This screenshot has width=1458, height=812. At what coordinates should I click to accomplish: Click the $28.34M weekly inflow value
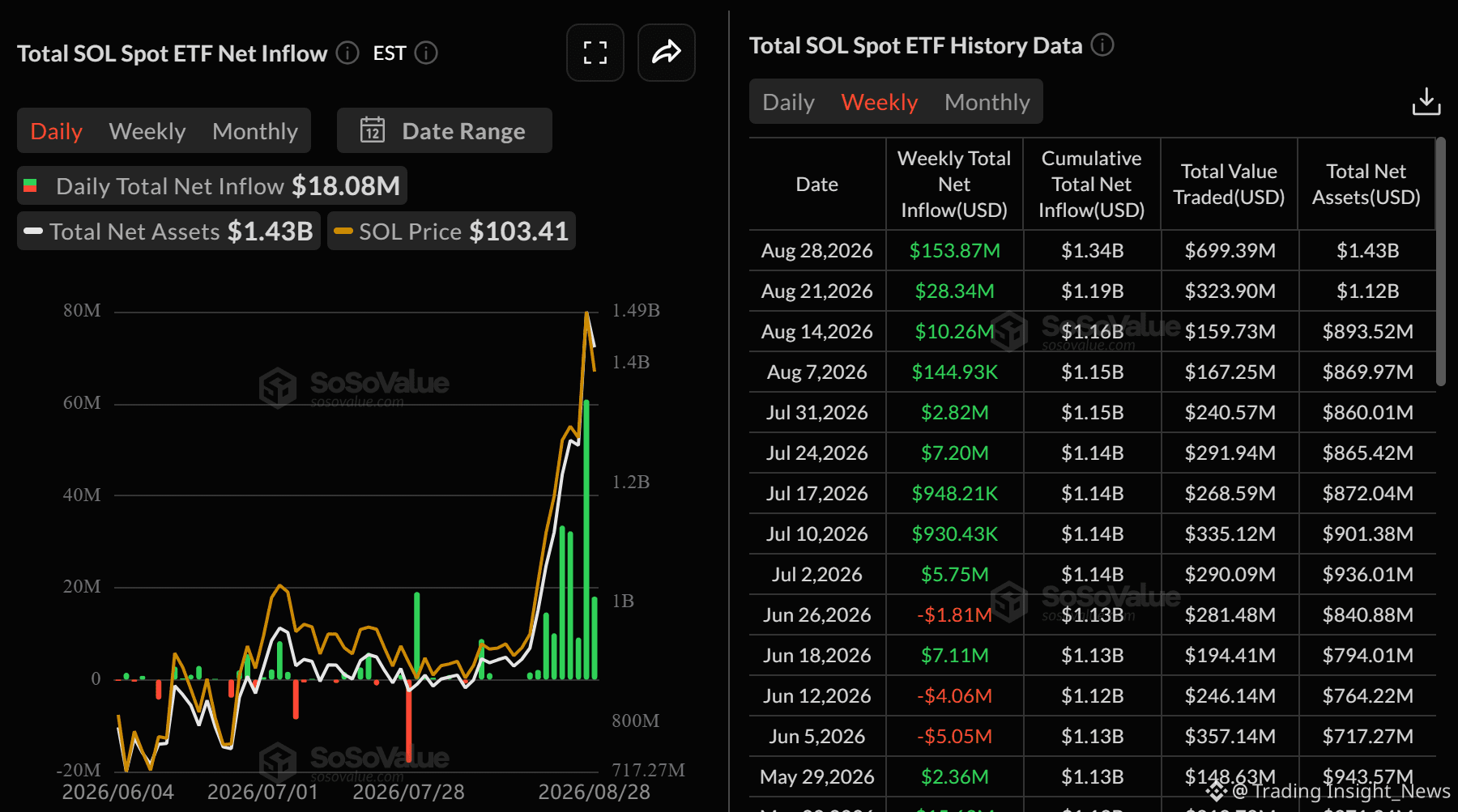[955, 291]
